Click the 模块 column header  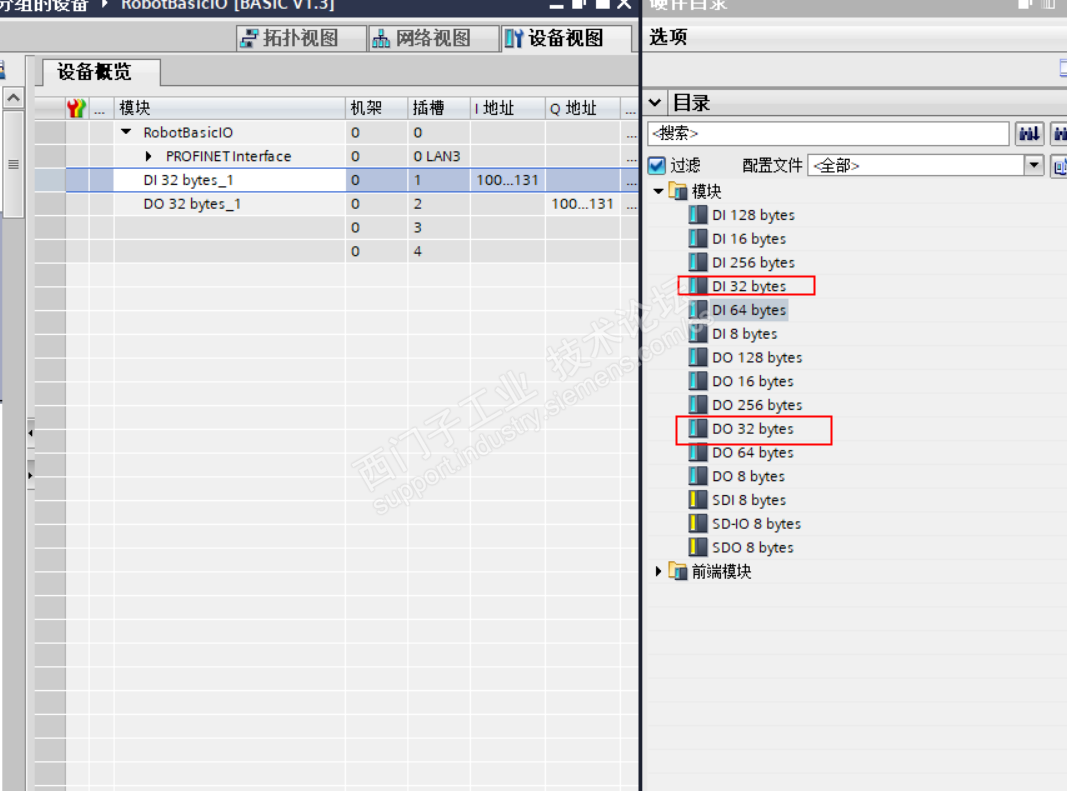[x=229, y=108]
